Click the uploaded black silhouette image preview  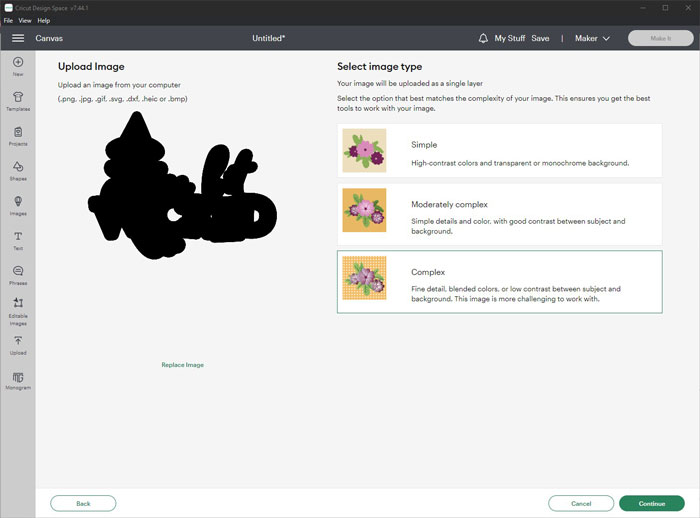(182, 185)
